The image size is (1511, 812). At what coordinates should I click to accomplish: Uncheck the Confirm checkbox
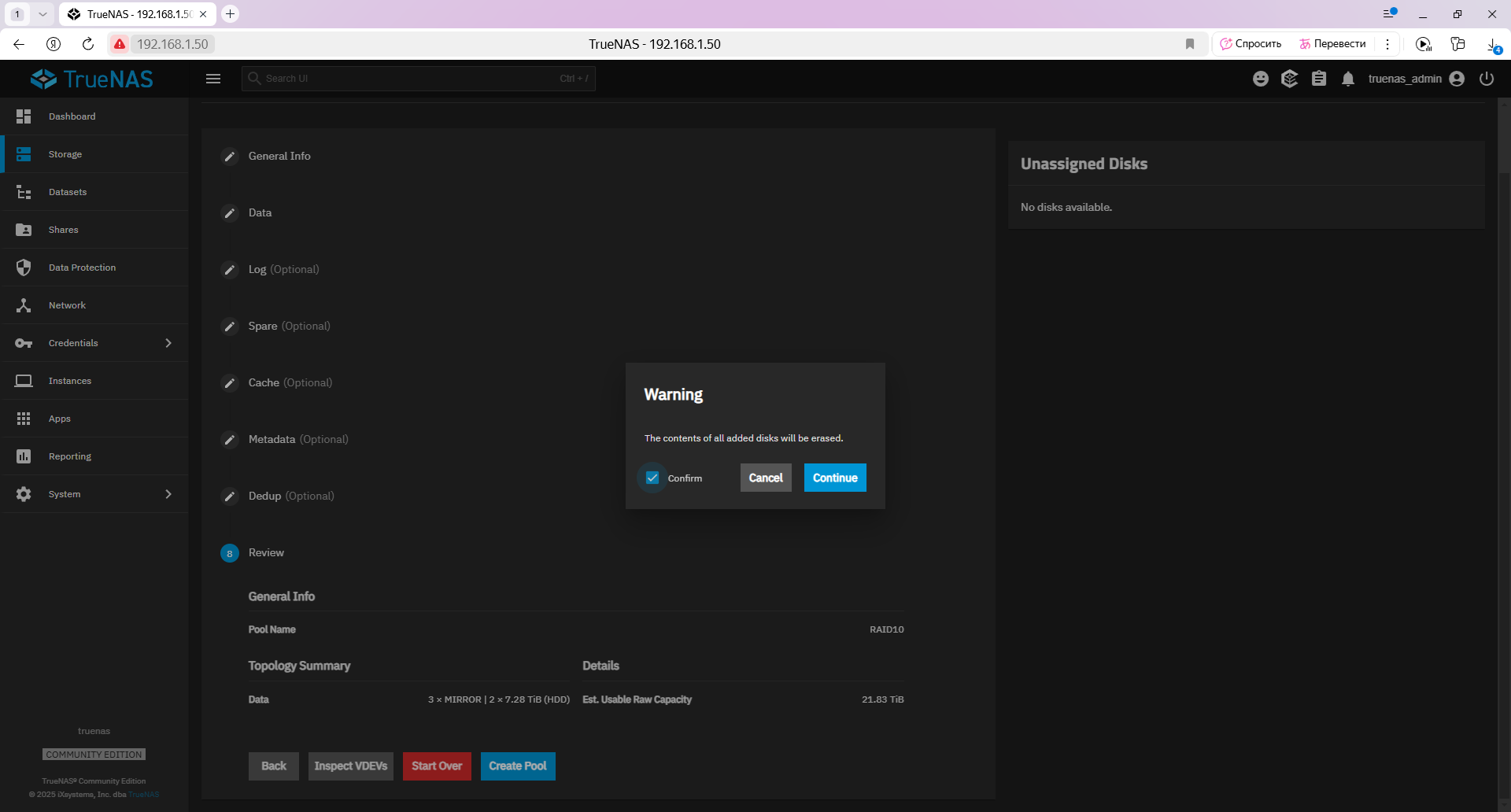(652, 478)
